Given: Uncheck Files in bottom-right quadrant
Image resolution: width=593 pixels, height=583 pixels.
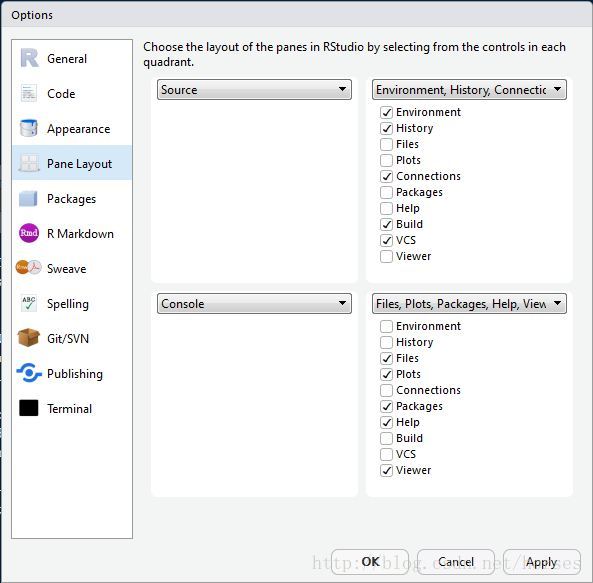Looking at the screenshot, I should [x=386, y=358].
